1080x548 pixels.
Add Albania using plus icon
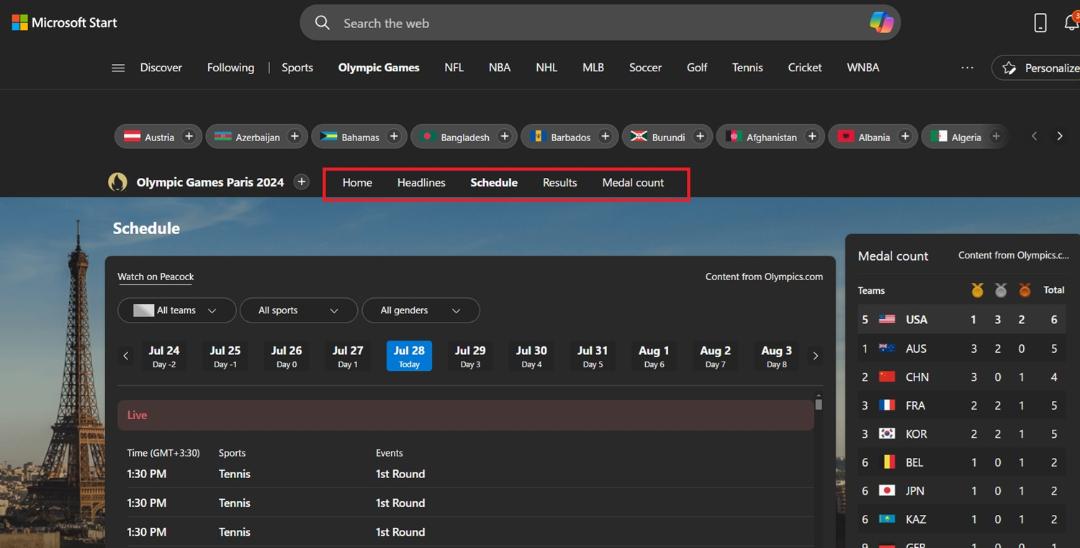905,136
